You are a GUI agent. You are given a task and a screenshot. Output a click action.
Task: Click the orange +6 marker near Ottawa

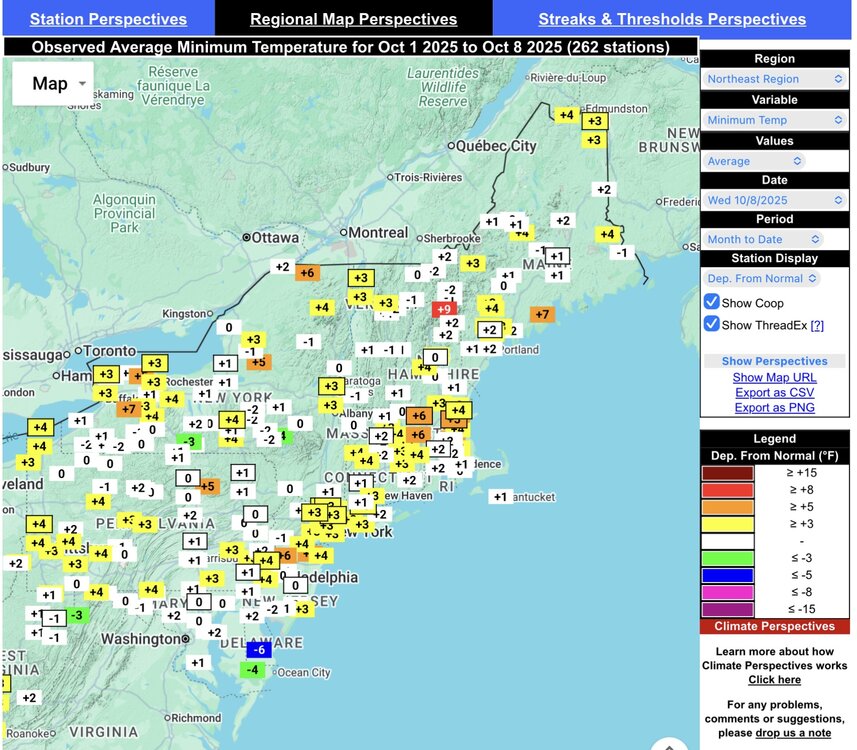click(x=306, y=272)
